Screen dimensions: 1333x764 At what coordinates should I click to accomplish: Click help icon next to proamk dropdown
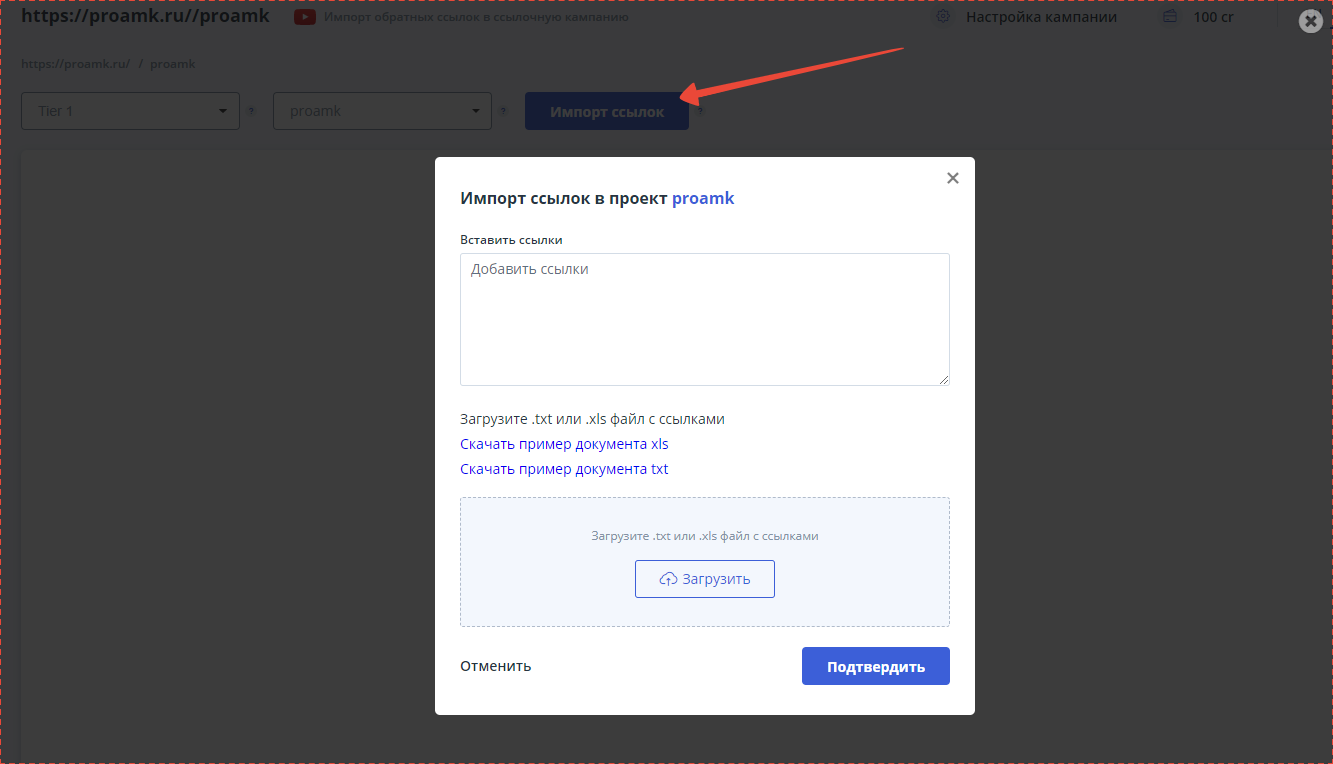(504, 111)
